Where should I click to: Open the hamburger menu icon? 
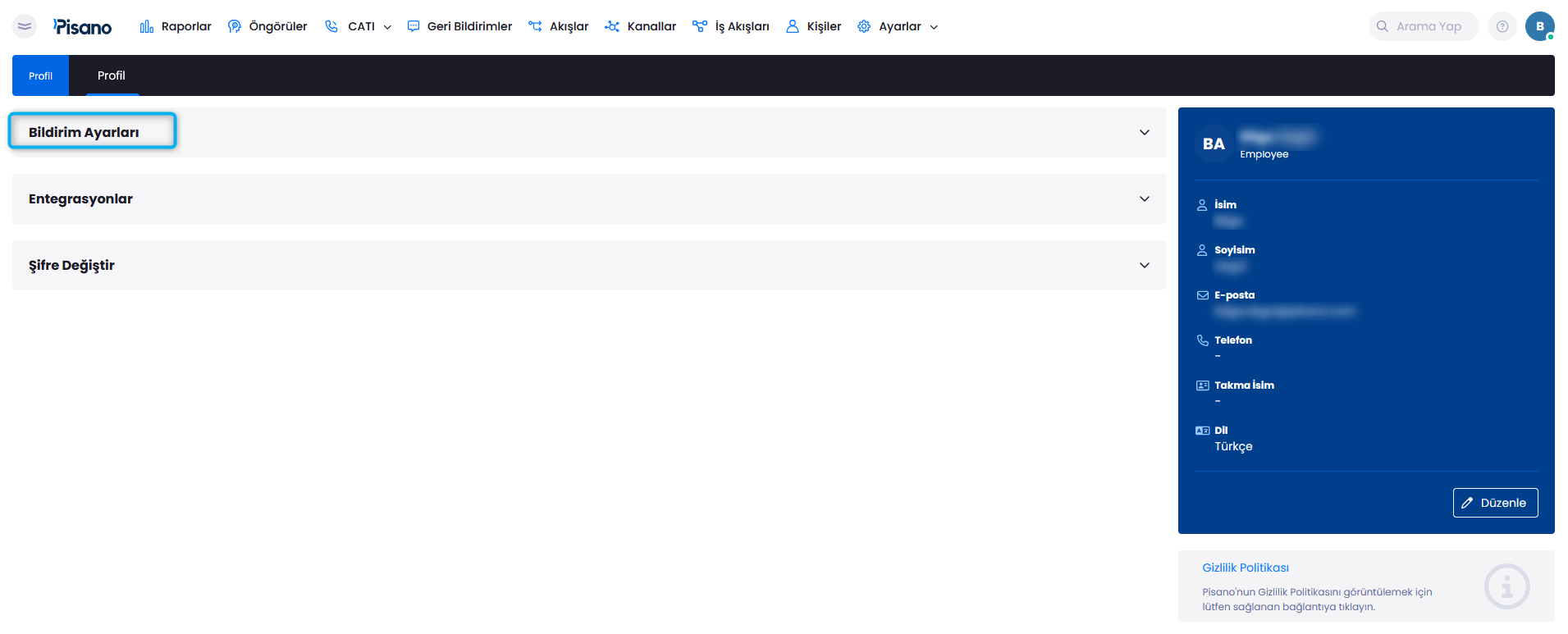(25, 26)
